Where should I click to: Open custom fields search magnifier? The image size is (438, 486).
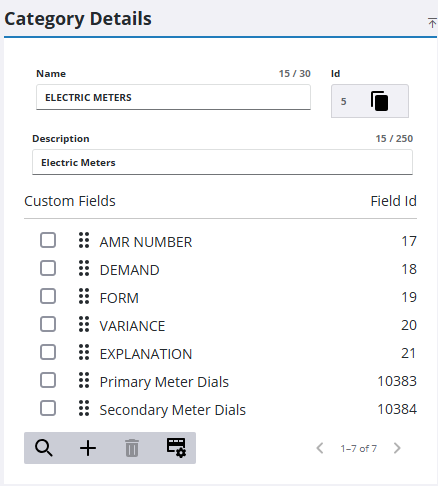[x=44, y=448]
